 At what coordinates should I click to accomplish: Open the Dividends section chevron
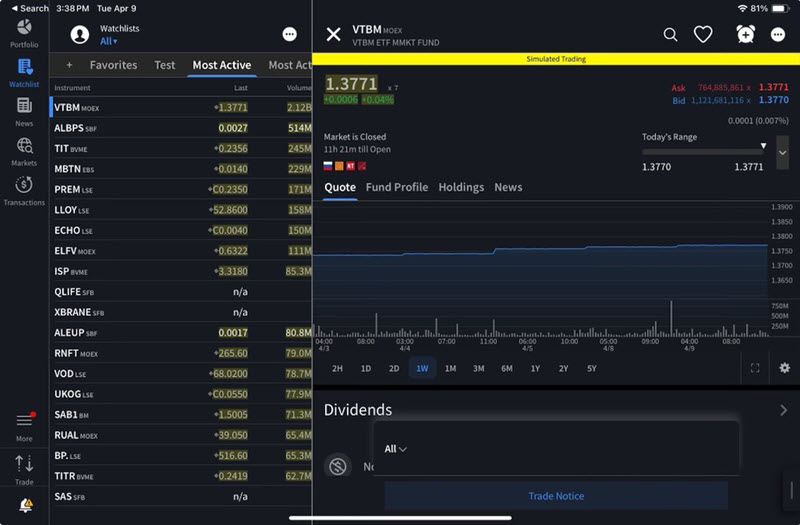[783, 410]
